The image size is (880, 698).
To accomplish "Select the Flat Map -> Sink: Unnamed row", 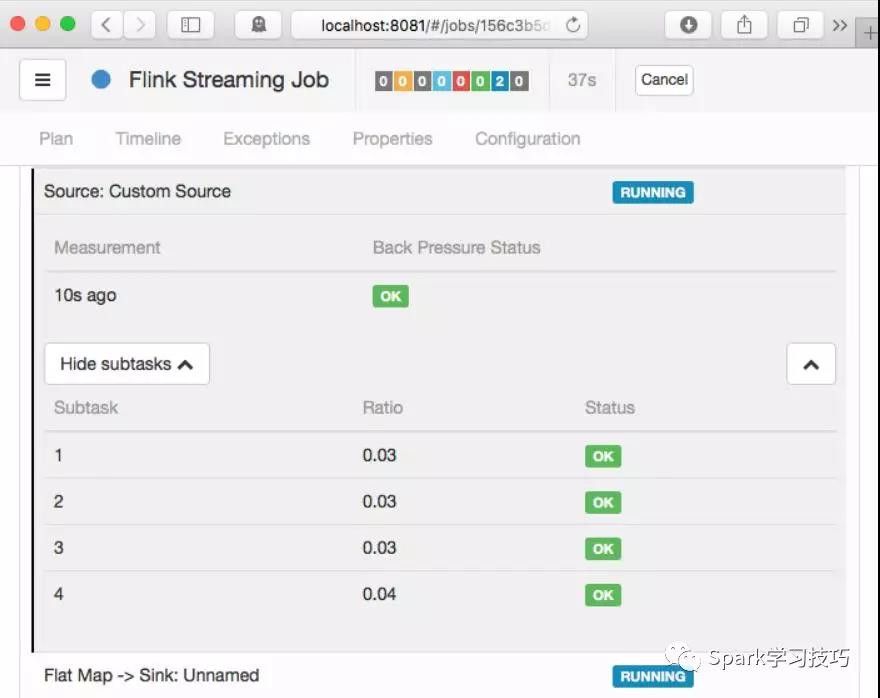I will coord(439,675).
